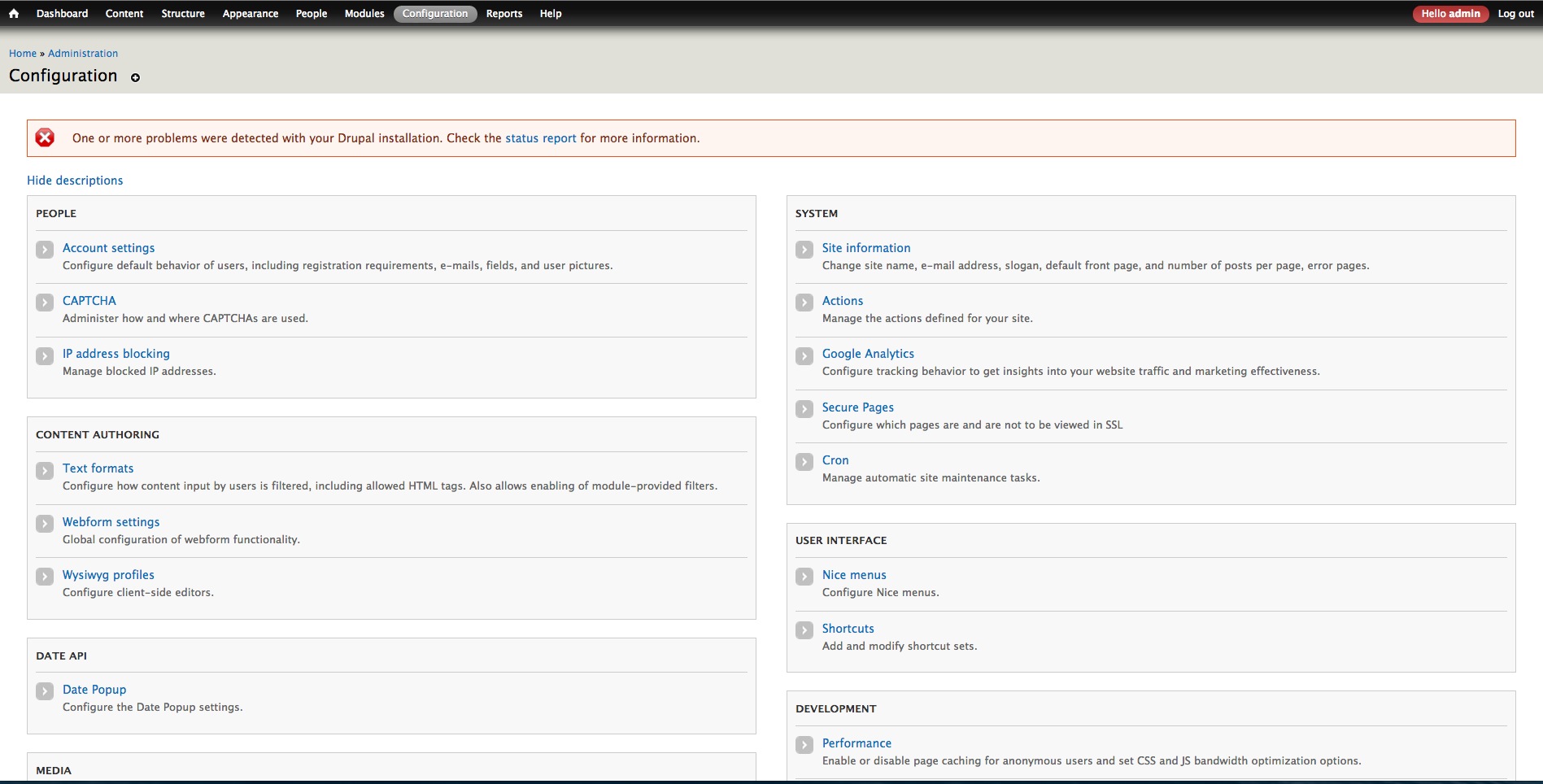Image resolution: width=1543 pixels, height=784 pixels.
Task: Go to Home breadcrumb link
Action: coord(23,53)
